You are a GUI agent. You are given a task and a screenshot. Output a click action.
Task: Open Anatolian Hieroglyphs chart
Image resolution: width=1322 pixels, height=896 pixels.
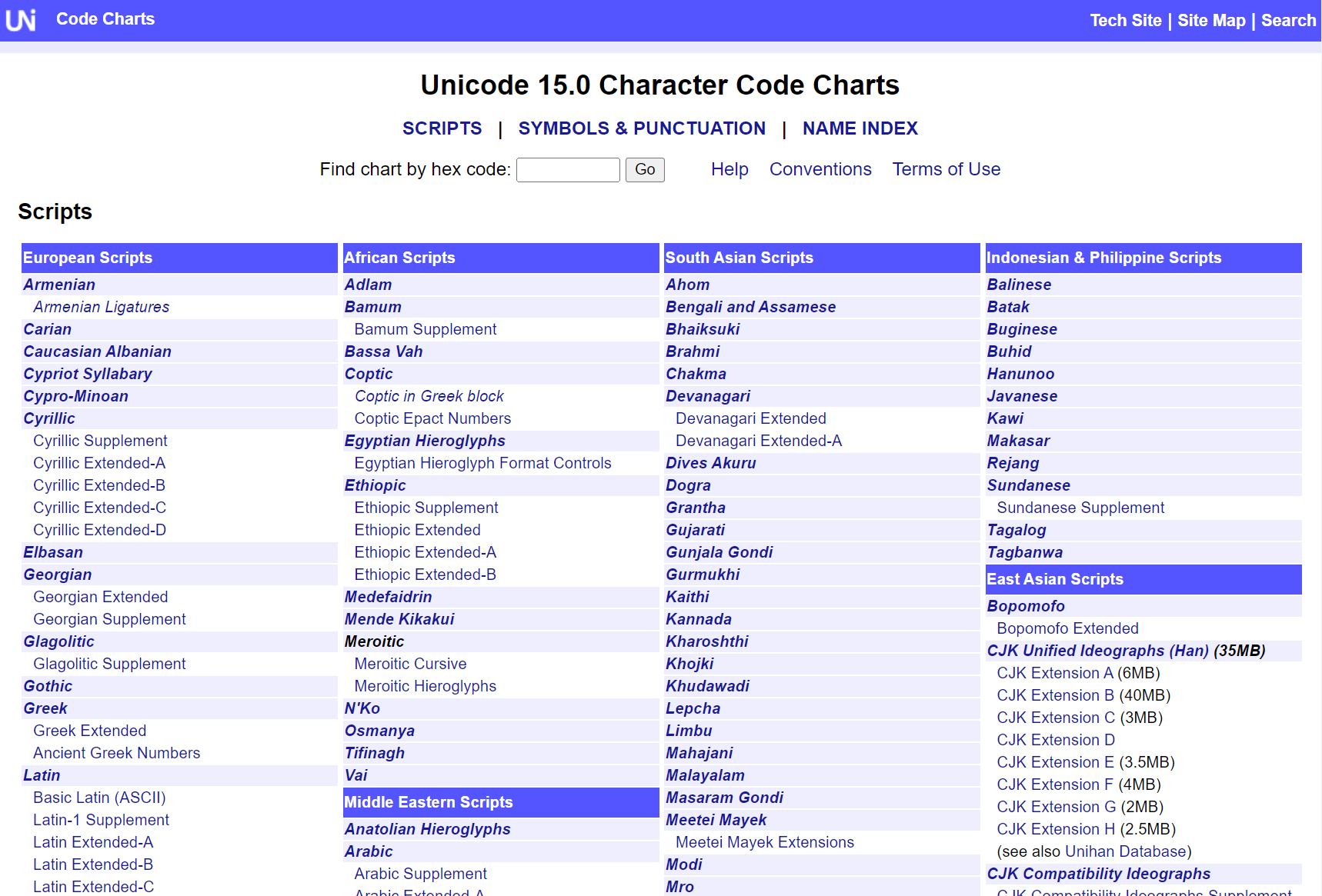pos(427,829)
